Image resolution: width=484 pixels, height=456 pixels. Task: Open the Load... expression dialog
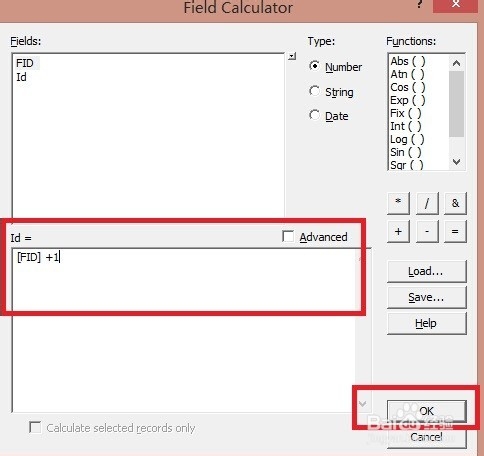(427, 272)
